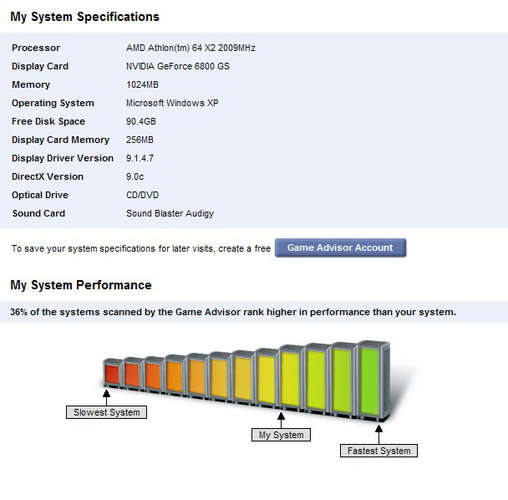Click the Display Driver Version label
This screenshot has width=508, height=500.
pyautogui.click(x=62, y=158)
